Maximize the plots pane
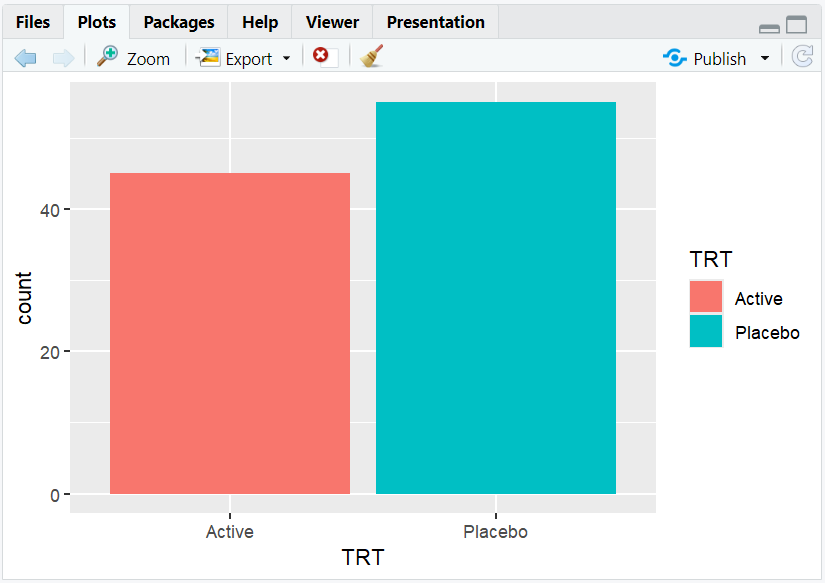Image resolution: width=825 pixels, height=583 pixels. pyautogui.click(x=796, y=26)
